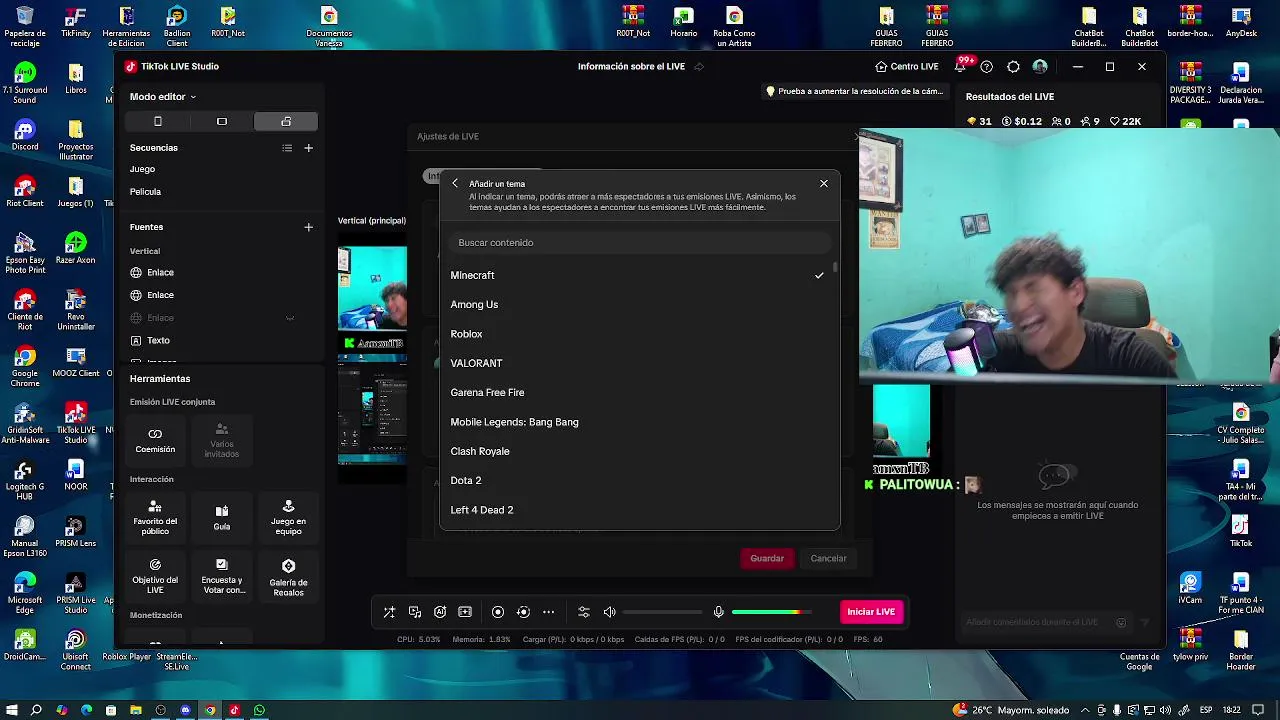Click the topic list scrollbar
The width and height of the screenshot is (1280, 720).
point(835,268)
